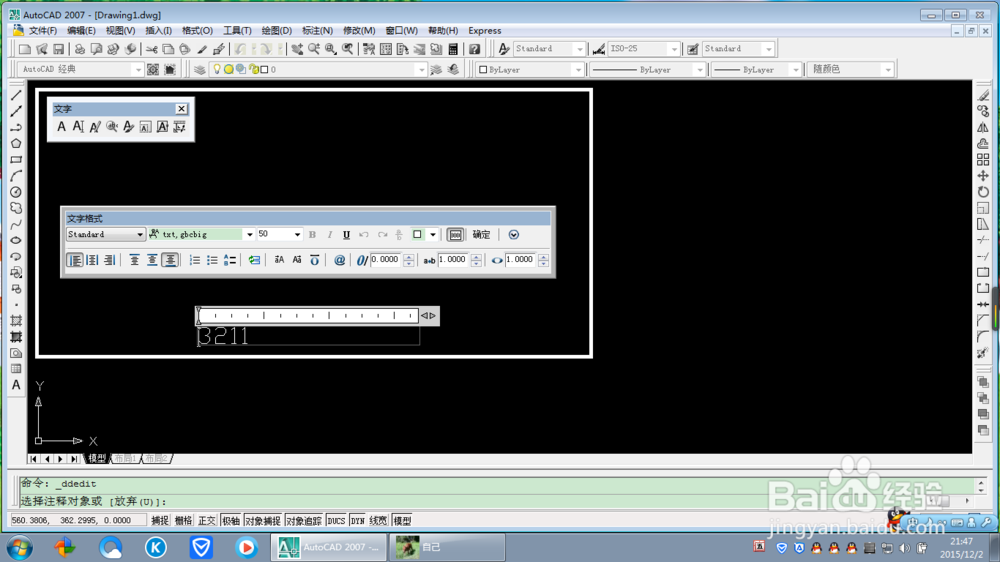1000x562 pixels.
Task: Click the AutoCAD 2007 taskbar button
Action: click(x=330, y=547)
